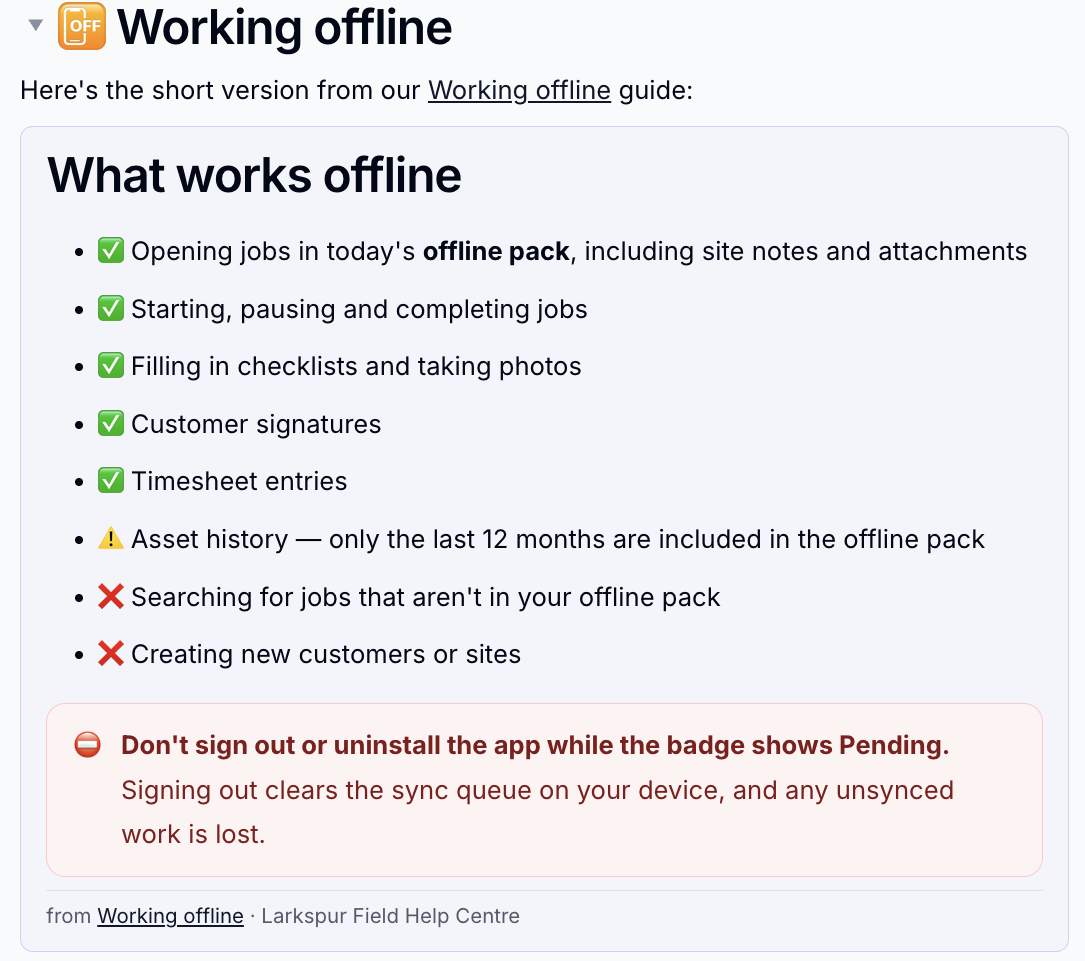This screenshot has width=1085, height=961.
Task: Click the Working offline section title
Action: pos(284,28)
